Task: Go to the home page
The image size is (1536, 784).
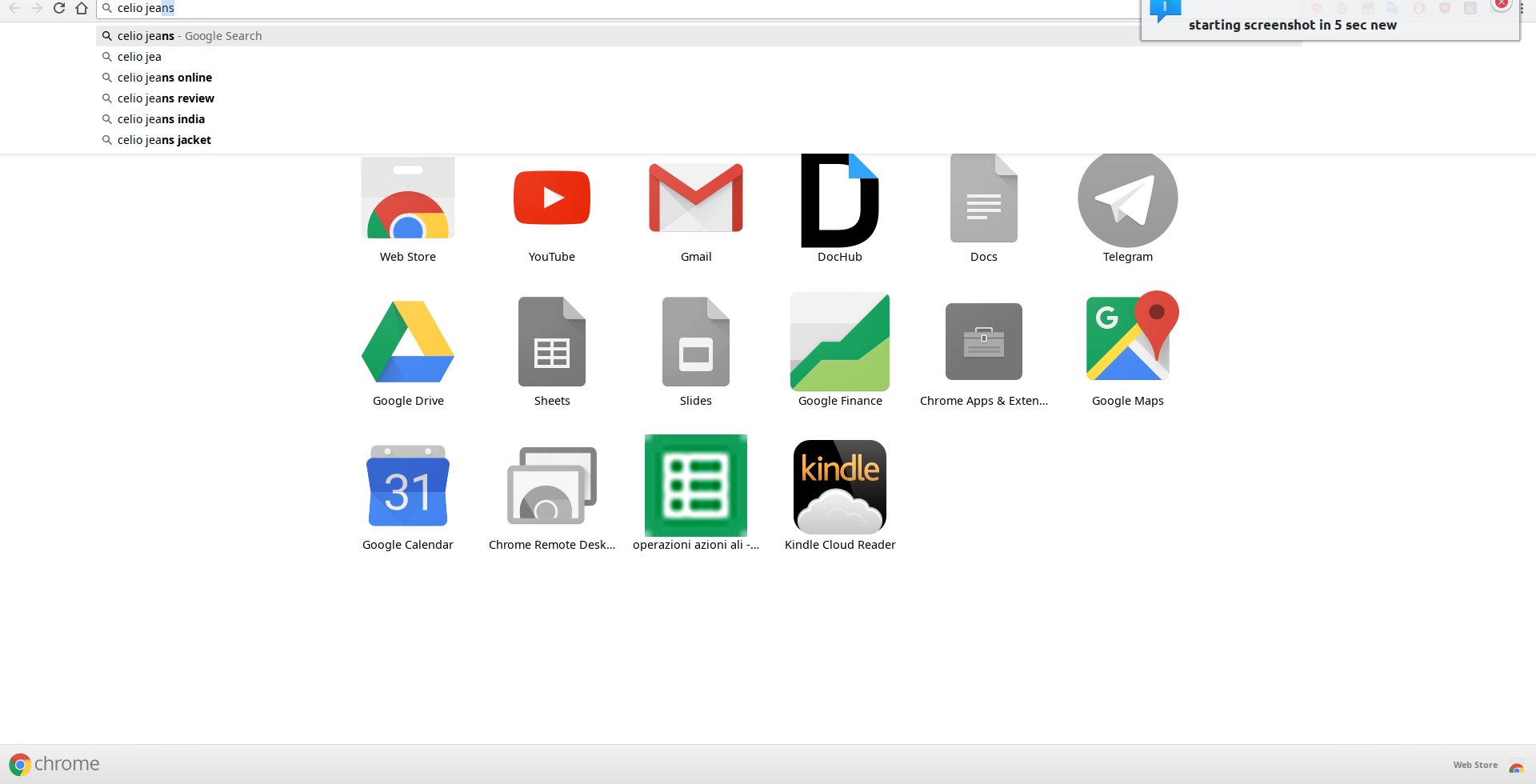Action: [x=82, y=8]
